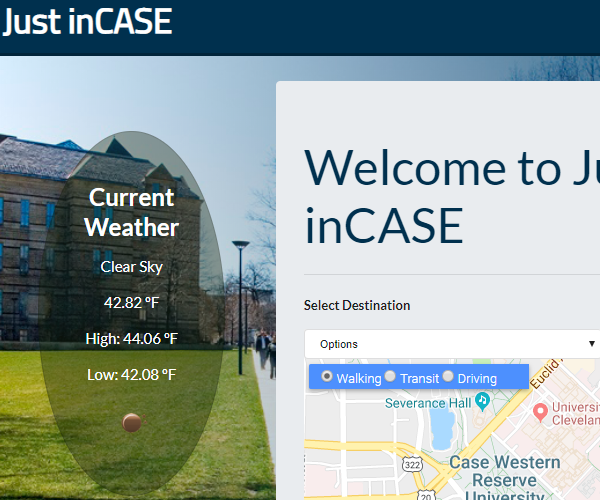Click the Severance Hall music venue marker
600x500 pixels.
483,401
